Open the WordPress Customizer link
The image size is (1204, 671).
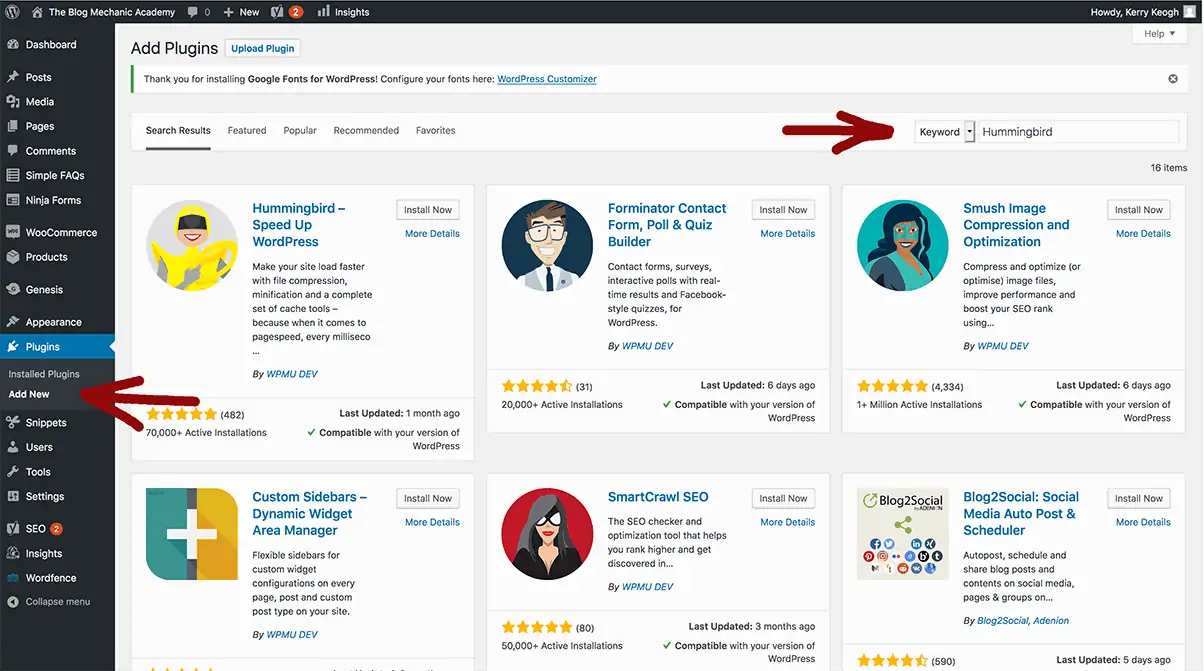(x=546, y=78)
